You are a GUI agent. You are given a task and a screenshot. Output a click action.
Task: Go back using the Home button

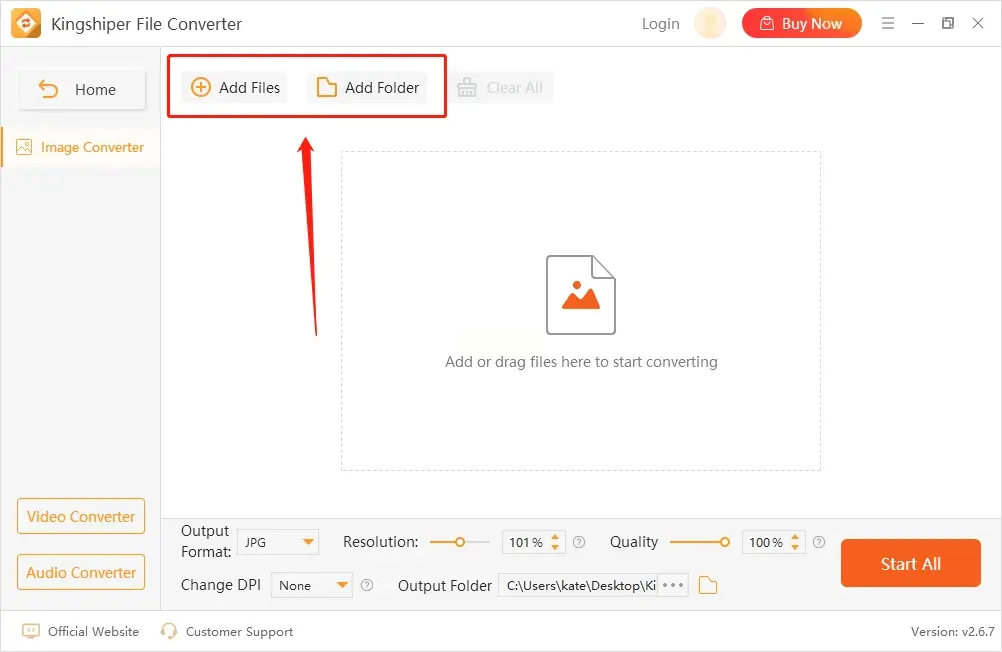click(82, 89)
